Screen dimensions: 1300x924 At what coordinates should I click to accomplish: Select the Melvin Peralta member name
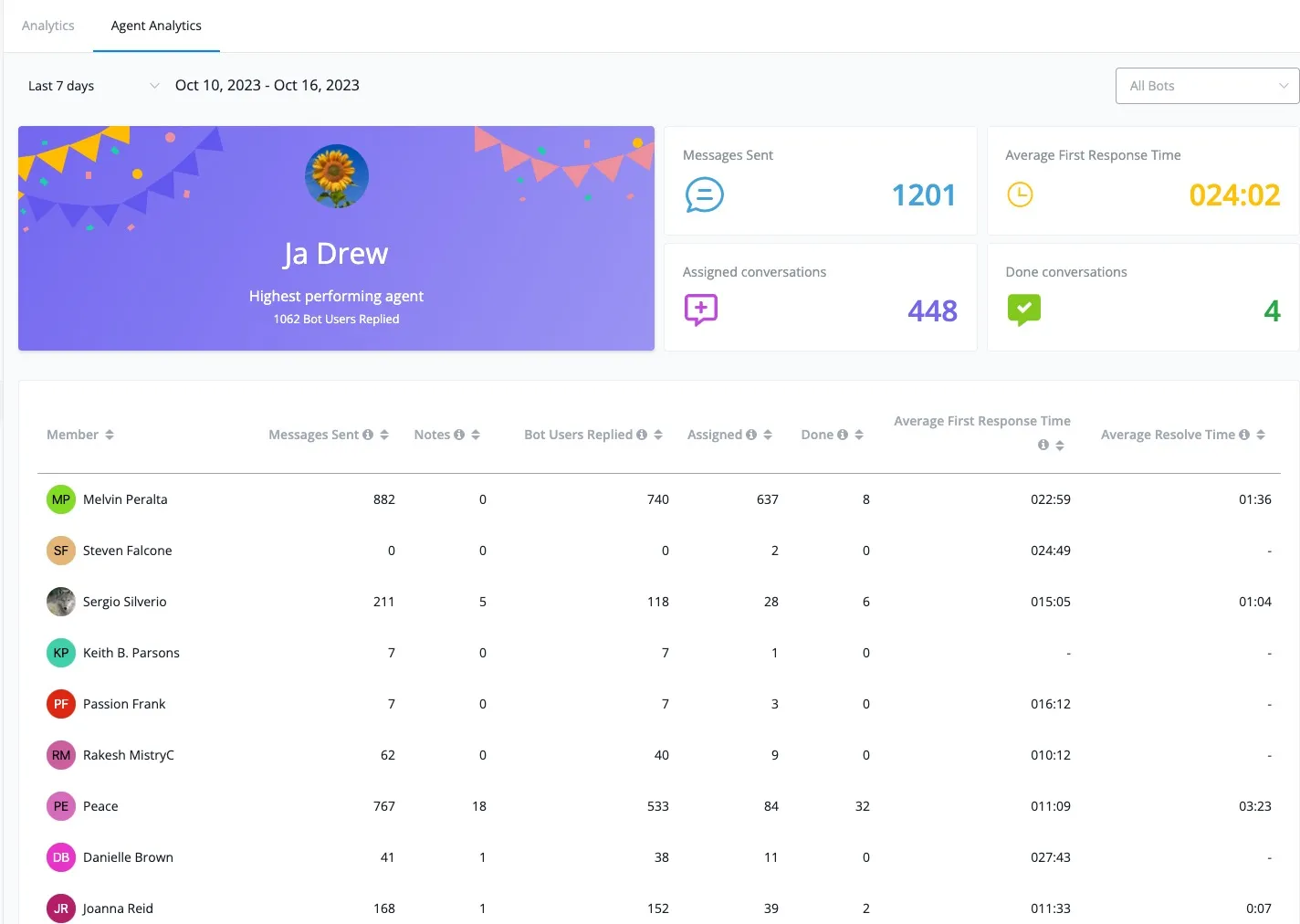coord(125,499)
